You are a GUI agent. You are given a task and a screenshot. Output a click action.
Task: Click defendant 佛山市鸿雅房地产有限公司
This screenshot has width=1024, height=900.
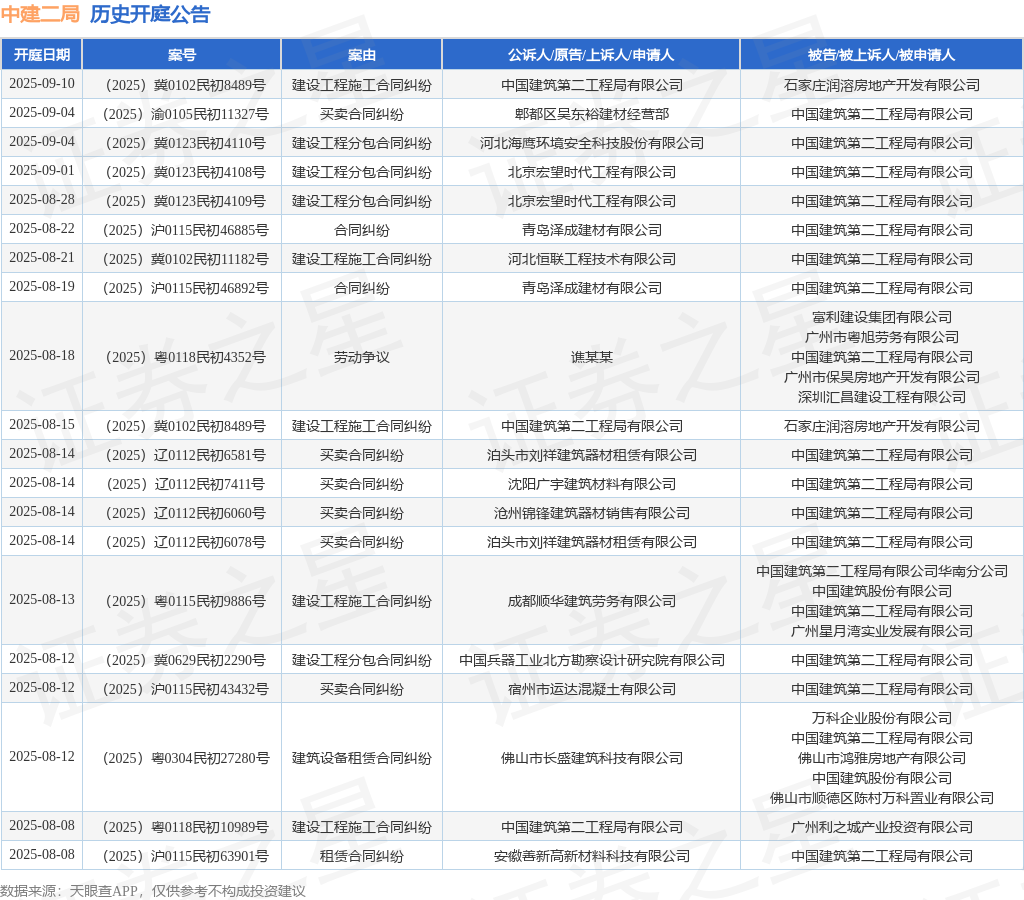pos(882,758)
